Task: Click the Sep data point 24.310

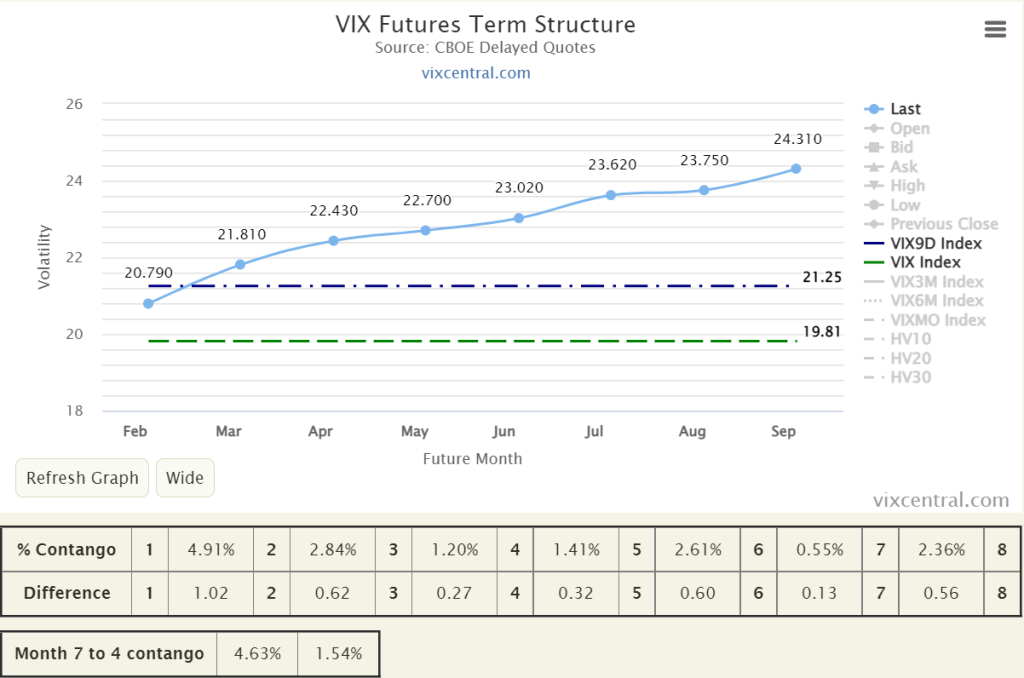Action: pos(795,169)
